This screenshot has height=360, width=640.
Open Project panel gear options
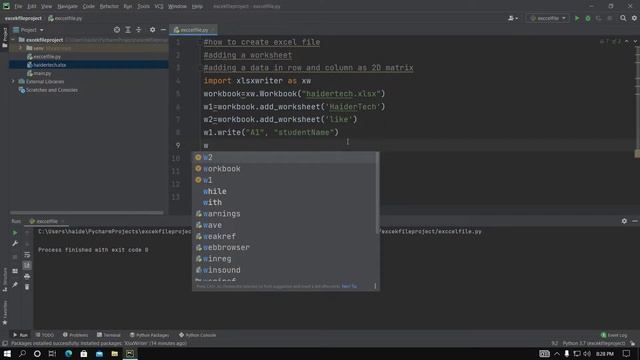[152, 30]
